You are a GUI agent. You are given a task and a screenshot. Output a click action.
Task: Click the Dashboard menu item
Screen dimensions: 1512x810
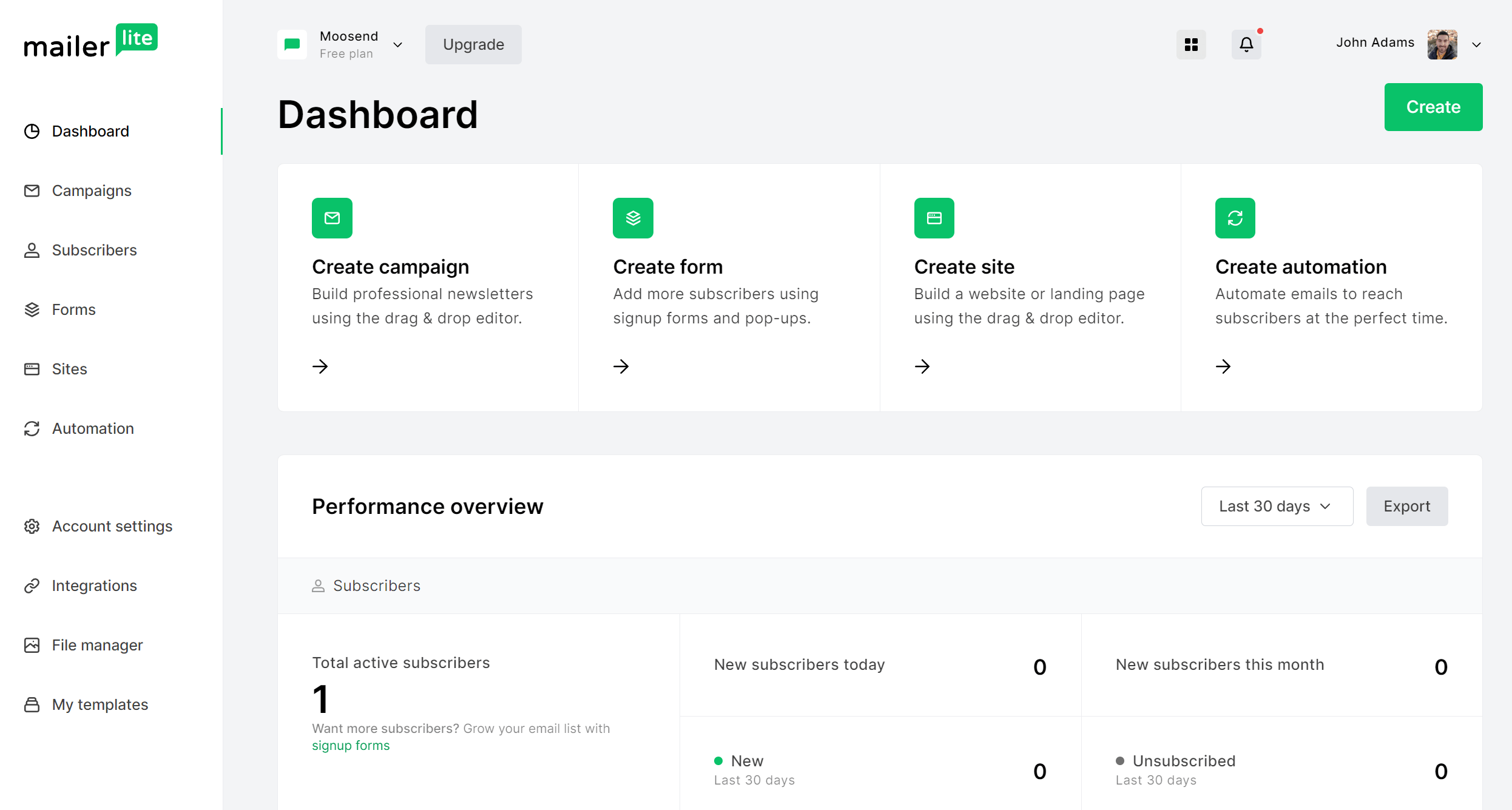pos(90,131)
